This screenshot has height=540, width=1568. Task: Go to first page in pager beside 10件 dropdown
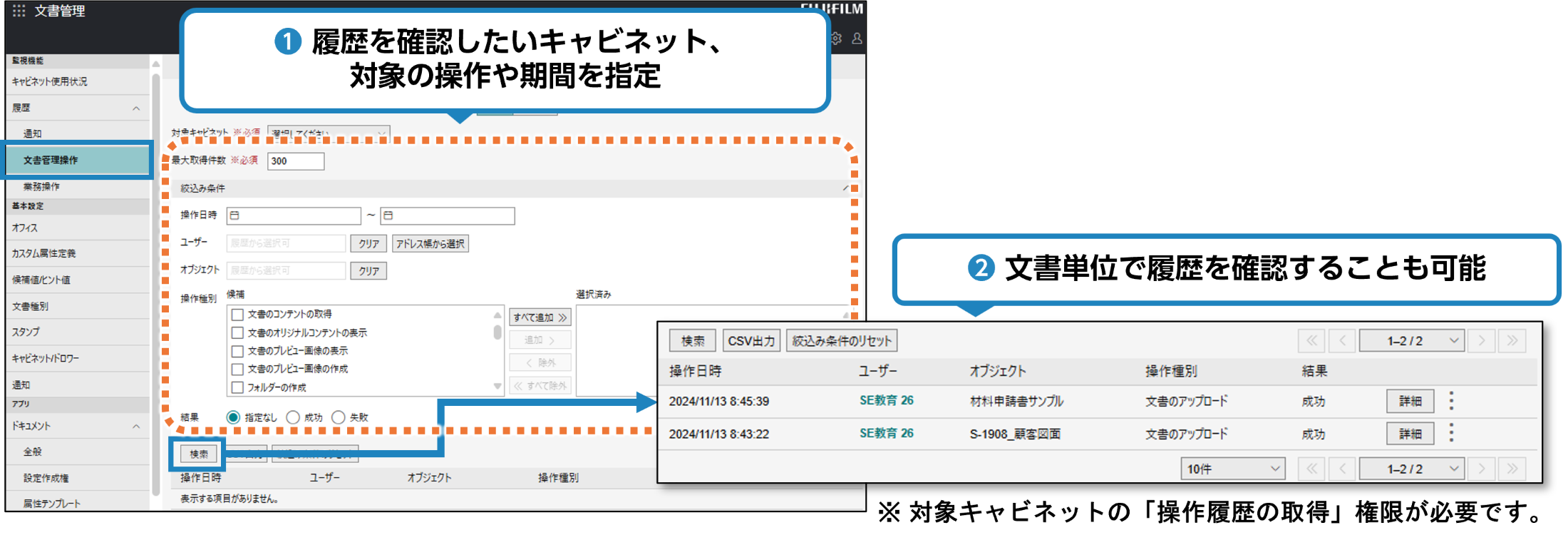click(x=1311, y=469)
